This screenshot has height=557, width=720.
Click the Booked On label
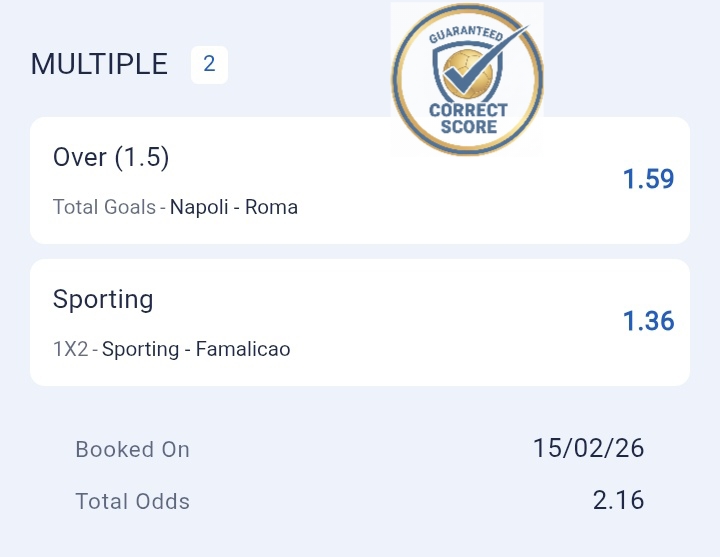pyautogui.click(x=132, y=450)
